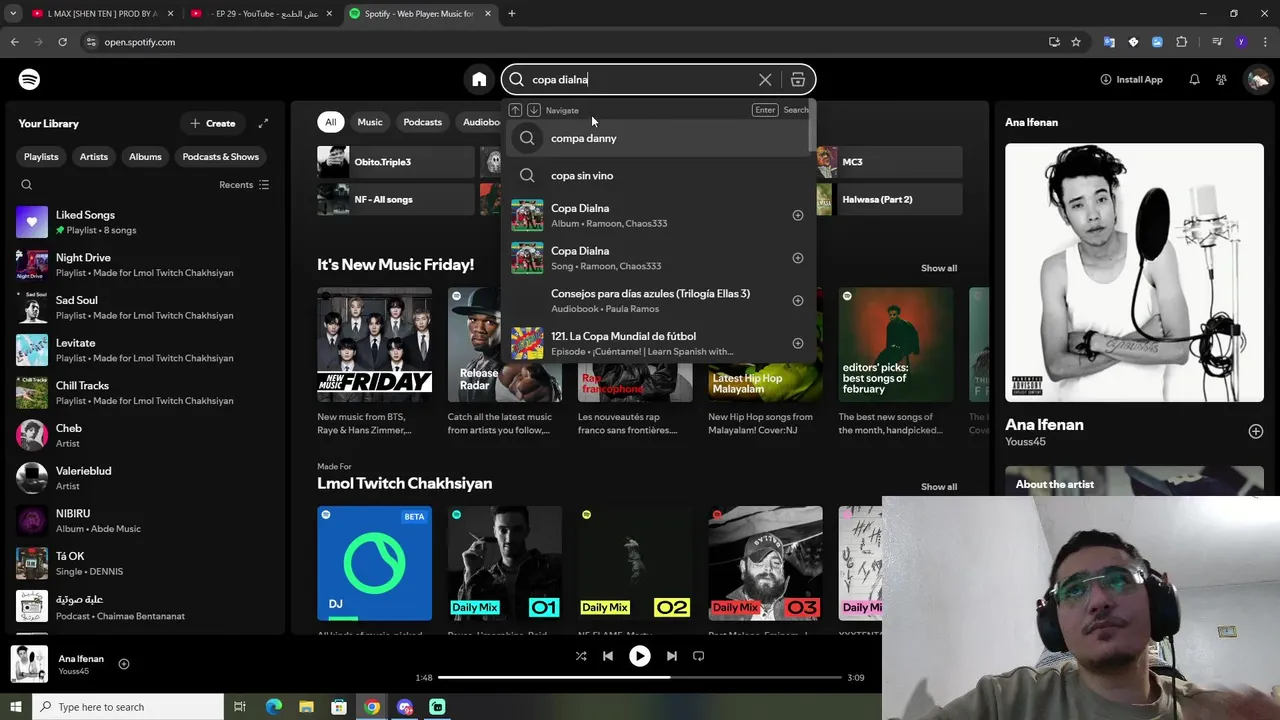Skip to previous track
1280x720 pixels.
[608, 656]
